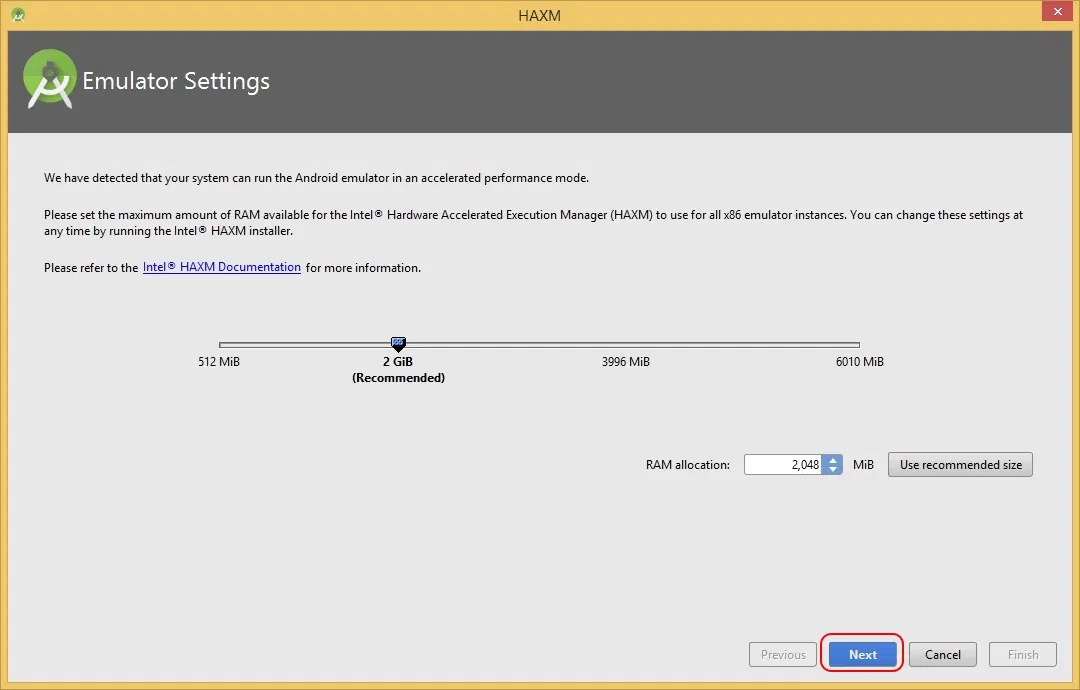
Task: Click the 6010 MiB slider label
Action: [860, 362]
